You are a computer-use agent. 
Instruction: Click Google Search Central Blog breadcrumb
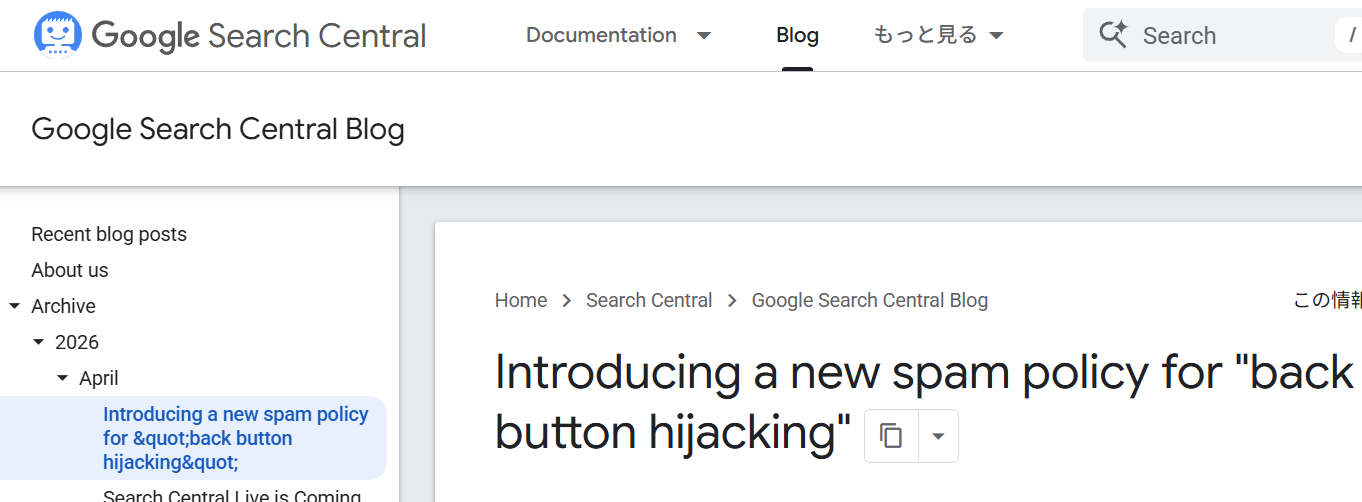tap(869, 300)
